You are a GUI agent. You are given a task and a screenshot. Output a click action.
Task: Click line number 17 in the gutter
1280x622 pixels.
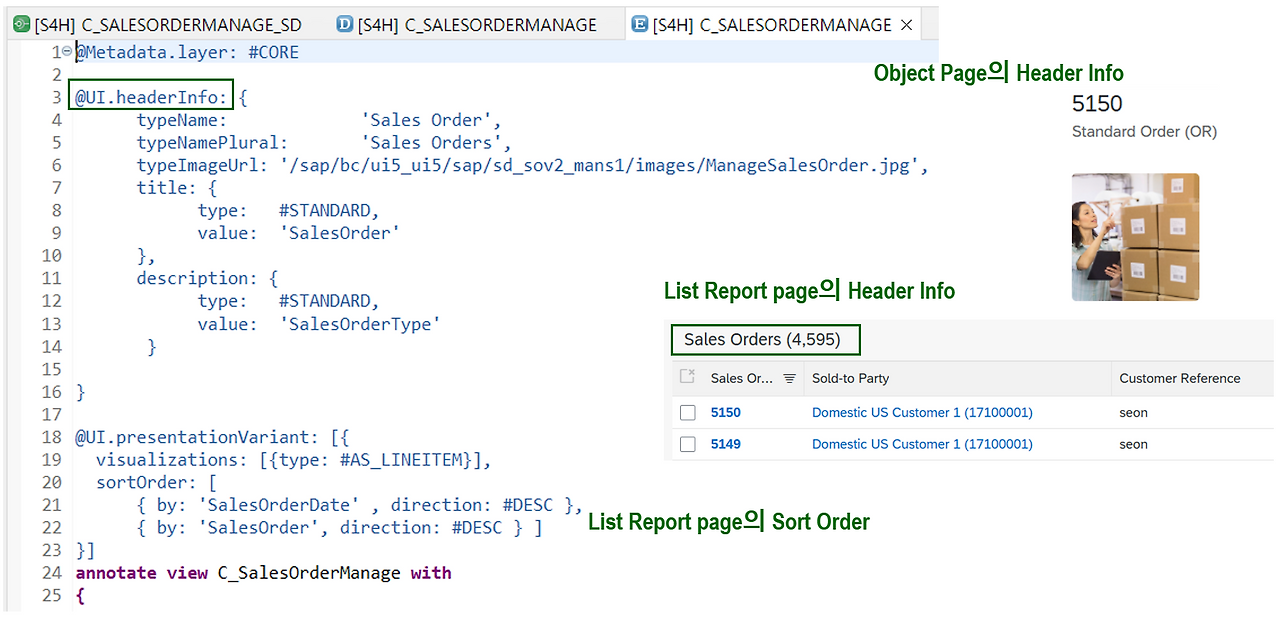(52, 414)
